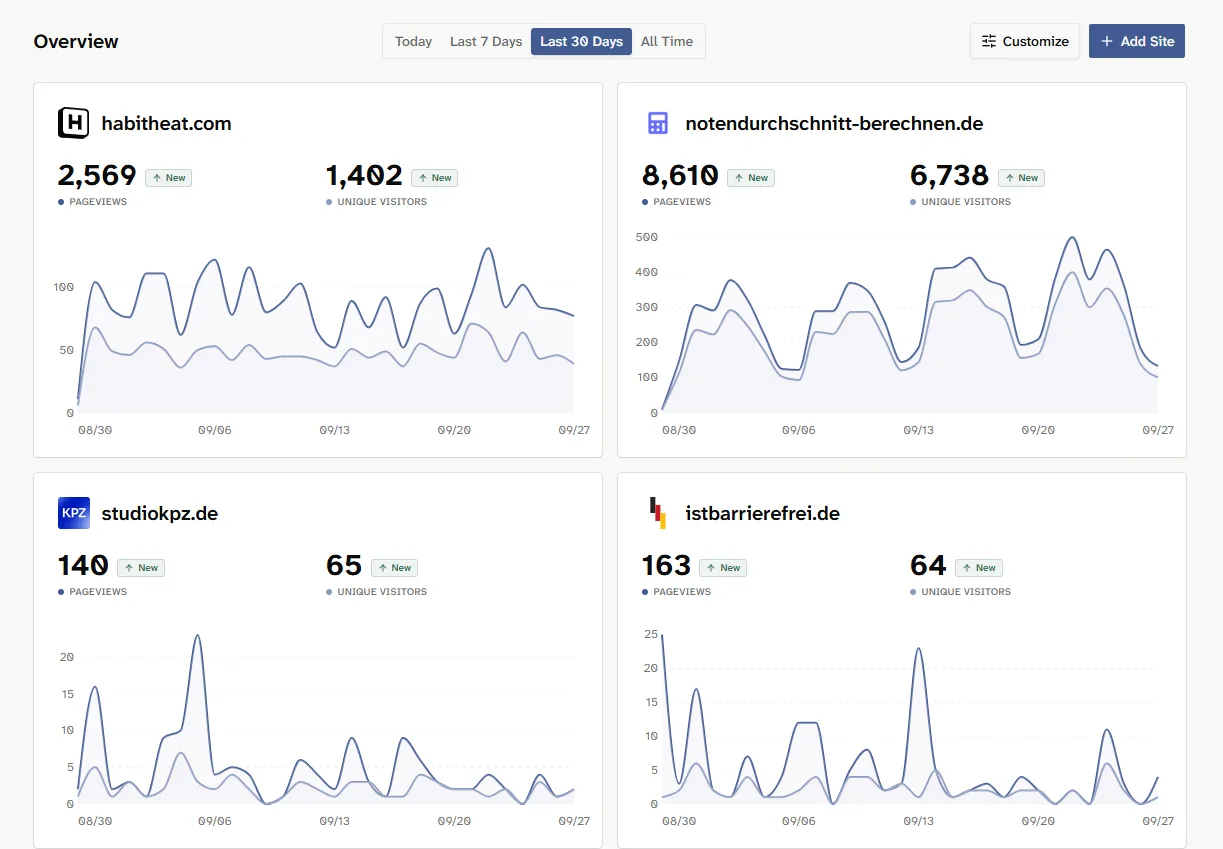
Task: Click 09/06 axis label in studiokpz.de chart
Action: pyautogui.click(x=215, y=820)
